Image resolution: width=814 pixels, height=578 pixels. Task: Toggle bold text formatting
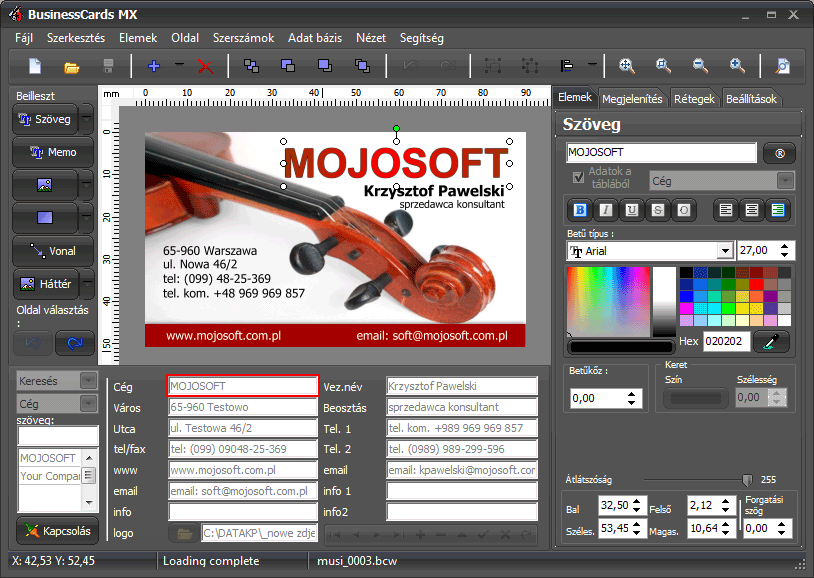click(580, 210)
